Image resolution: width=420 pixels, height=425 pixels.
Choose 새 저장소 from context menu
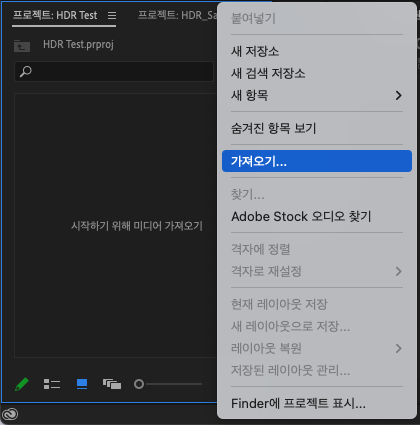(x=317, y=51)
